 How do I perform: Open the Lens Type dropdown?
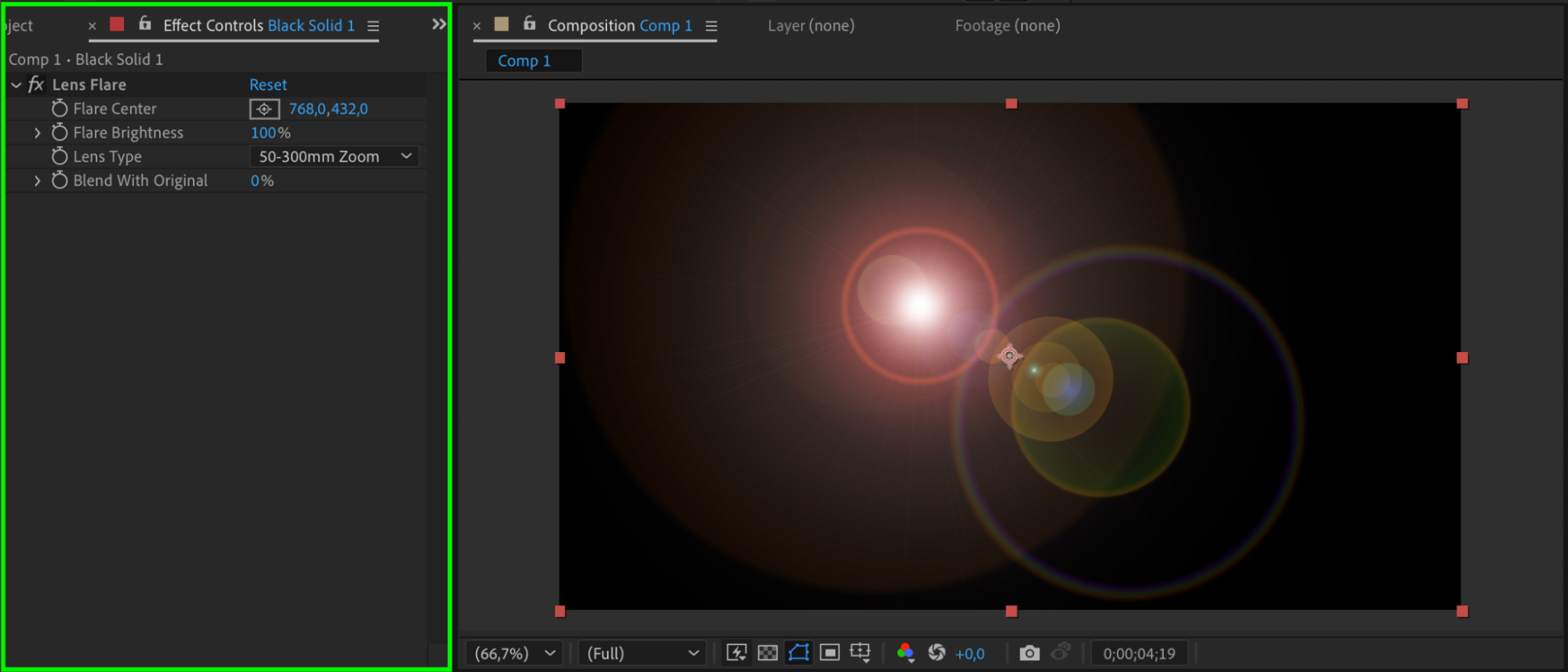334,157
